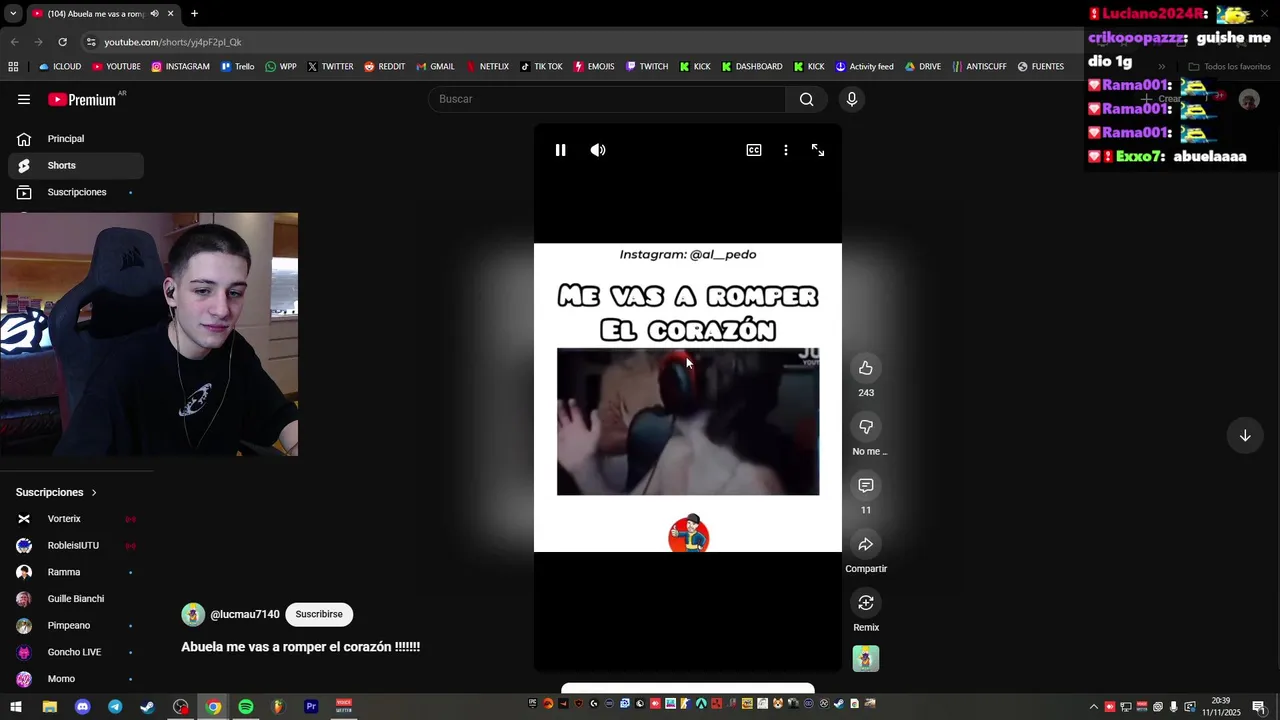Open the ANTISCUFF bookmark
1280x720 pixels.
[980, 67]
